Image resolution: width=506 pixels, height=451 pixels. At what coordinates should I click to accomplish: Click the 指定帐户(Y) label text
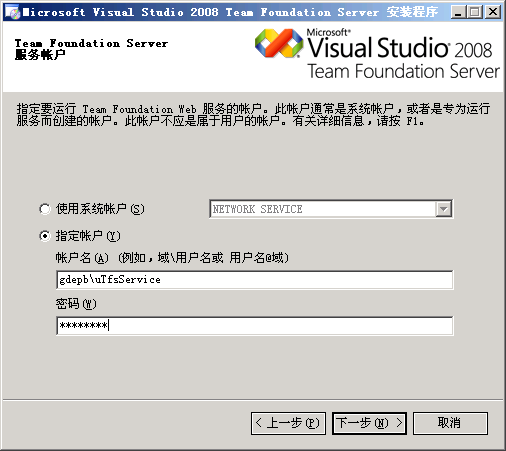click(x=88, y=236)
